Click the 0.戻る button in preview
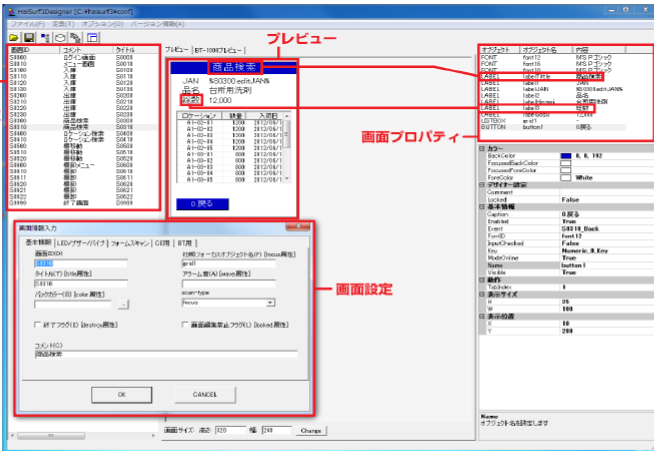 pos(202,204)
